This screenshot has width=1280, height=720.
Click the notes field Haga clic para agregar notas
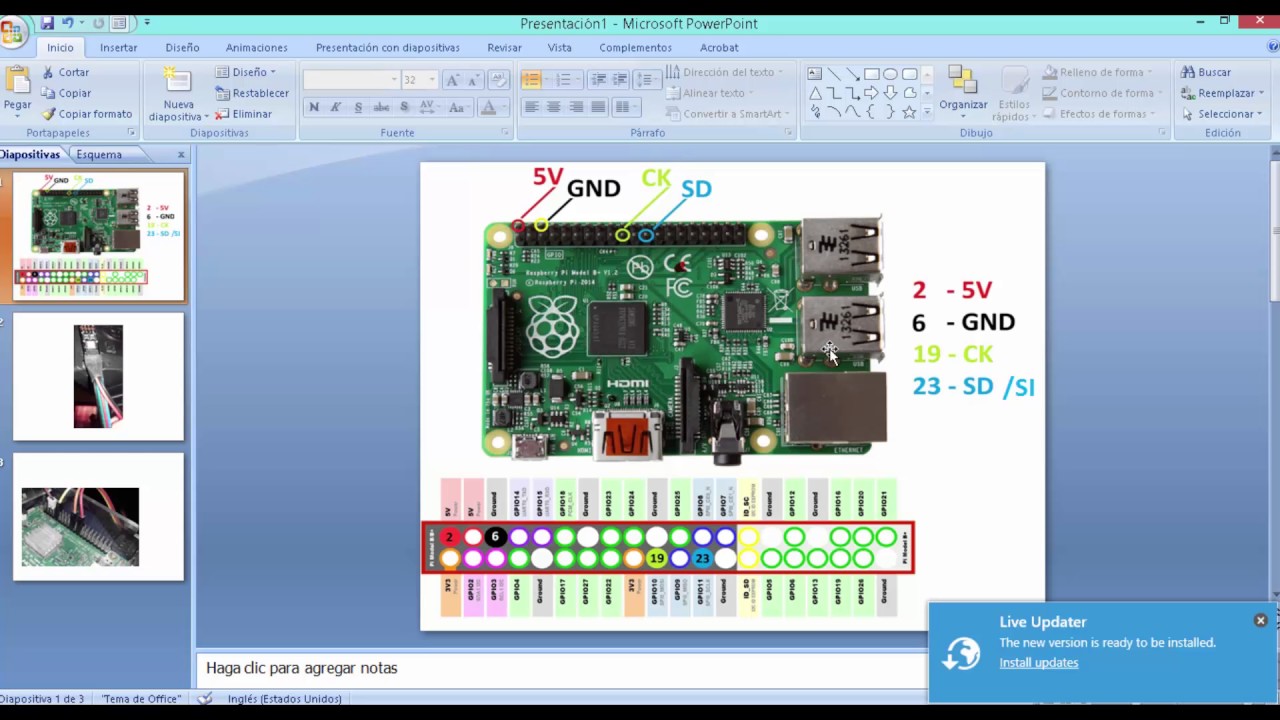pos(561,668)
